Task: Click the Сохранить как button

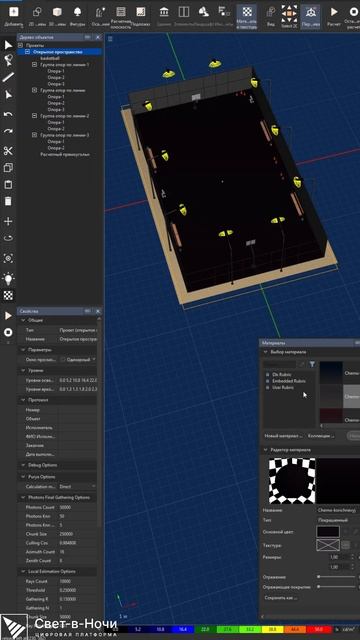Action: point(281,598)
